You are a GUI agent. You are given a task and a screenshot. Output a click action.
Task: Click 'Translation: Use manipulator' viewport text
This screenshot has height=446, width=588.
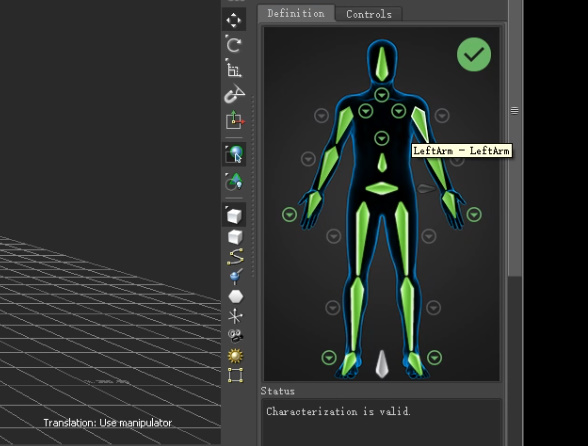(108, 423)
